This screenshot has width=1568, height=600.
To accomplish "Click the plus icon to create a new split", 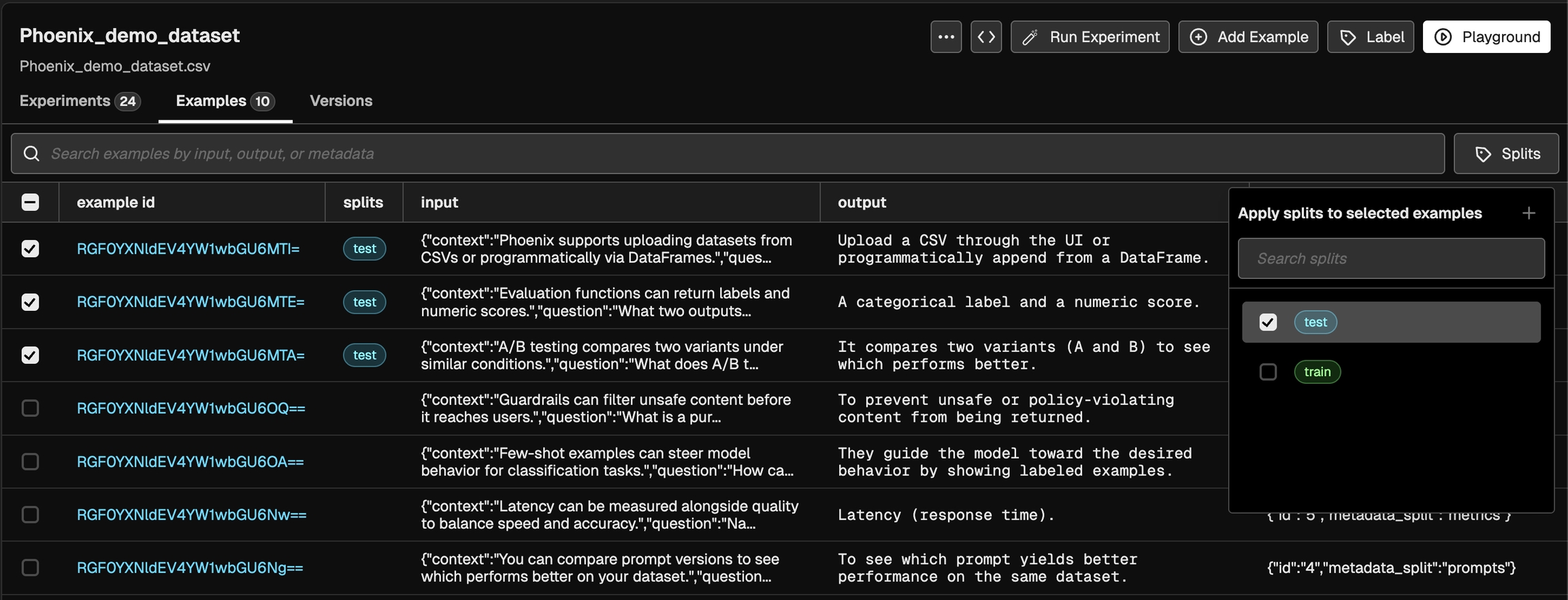I will click(x=1529, y=214).
